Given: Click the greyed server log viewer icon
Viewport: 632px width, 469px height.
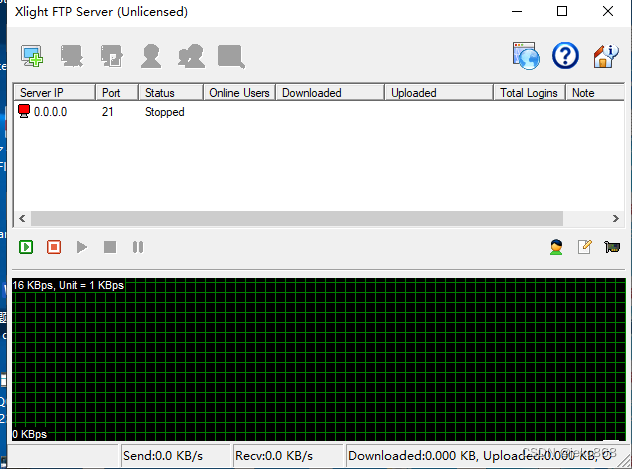Looking at the screenshot, I should point(231,56).
